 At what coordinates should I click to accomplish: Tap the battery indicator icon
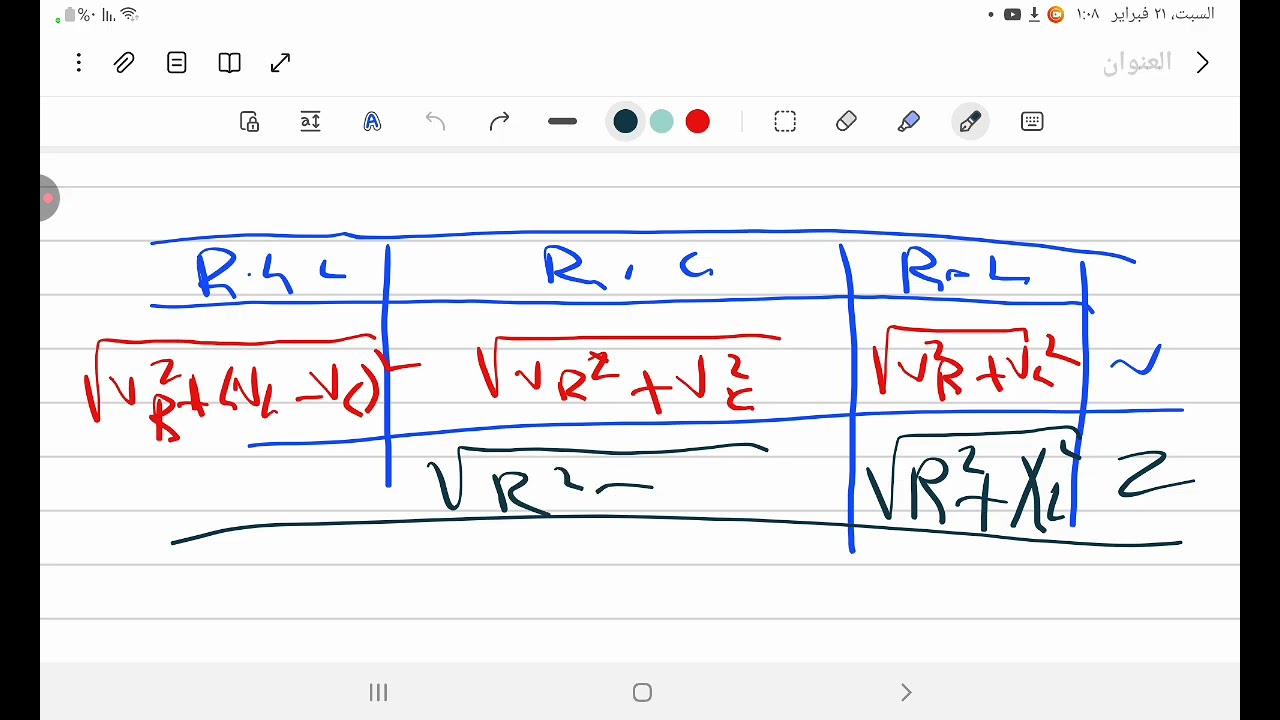[69, 14]
